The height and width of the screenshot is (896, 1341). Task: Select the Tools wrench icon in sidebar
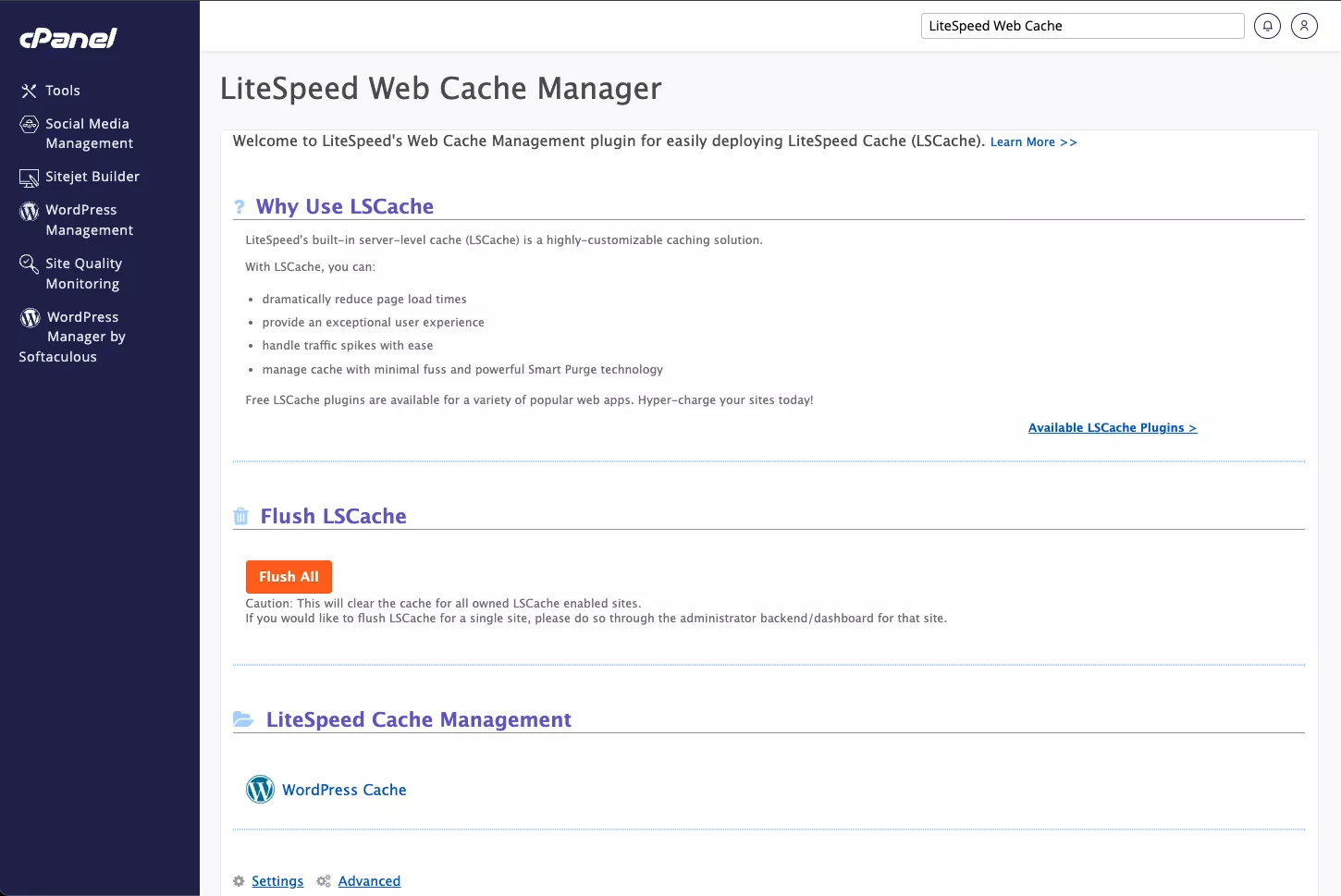pyautogui.click(x=29, y=90)
